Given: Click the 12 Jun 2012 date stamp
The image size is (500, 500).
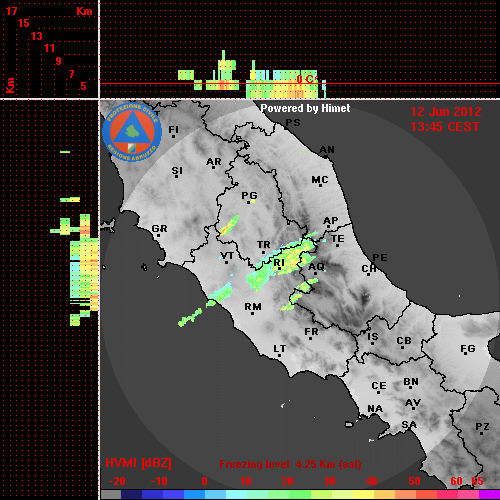Looking at the screenshot, I should pyautogui.click(x=445, y=111).
